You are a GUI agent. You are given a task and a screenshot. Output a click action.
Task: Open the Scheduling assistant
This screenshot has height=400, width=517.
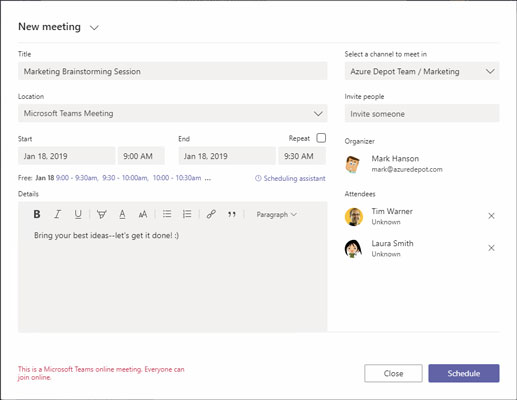(x=290, y=178)
